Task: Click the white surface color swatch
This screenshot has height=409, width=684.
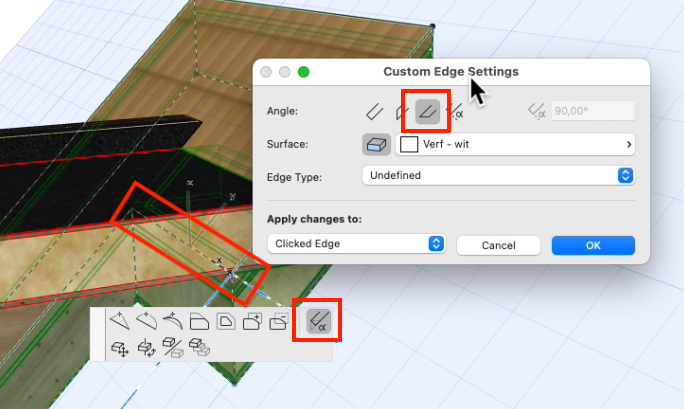Action: (x=409, y=144)
